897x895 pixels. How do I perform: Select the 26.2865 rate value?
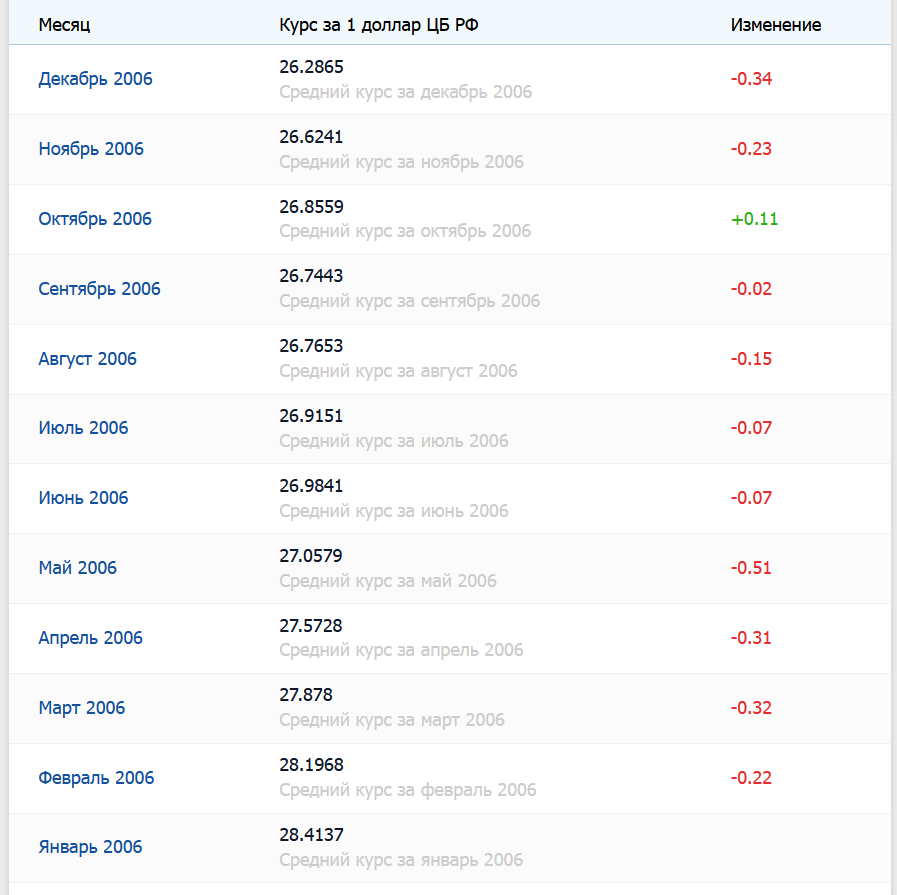click(311, 67)
